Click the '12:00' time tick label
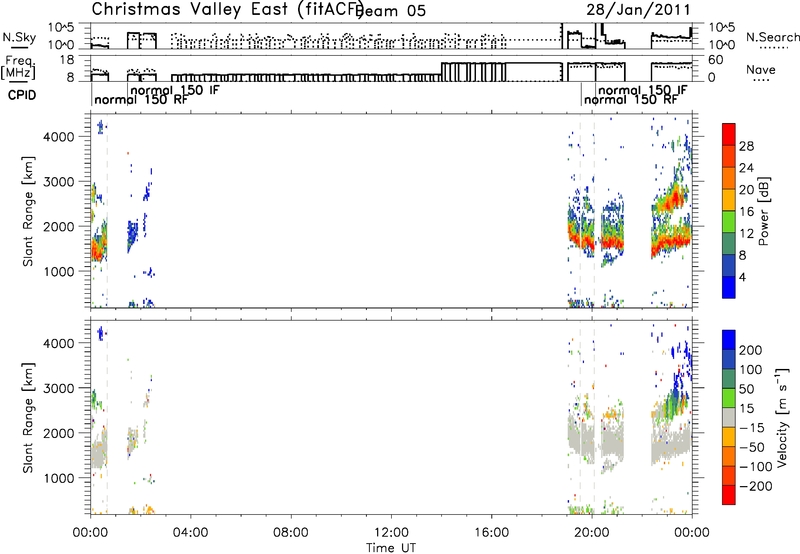The width and height of the screenshot is (800, 554). 391,533
